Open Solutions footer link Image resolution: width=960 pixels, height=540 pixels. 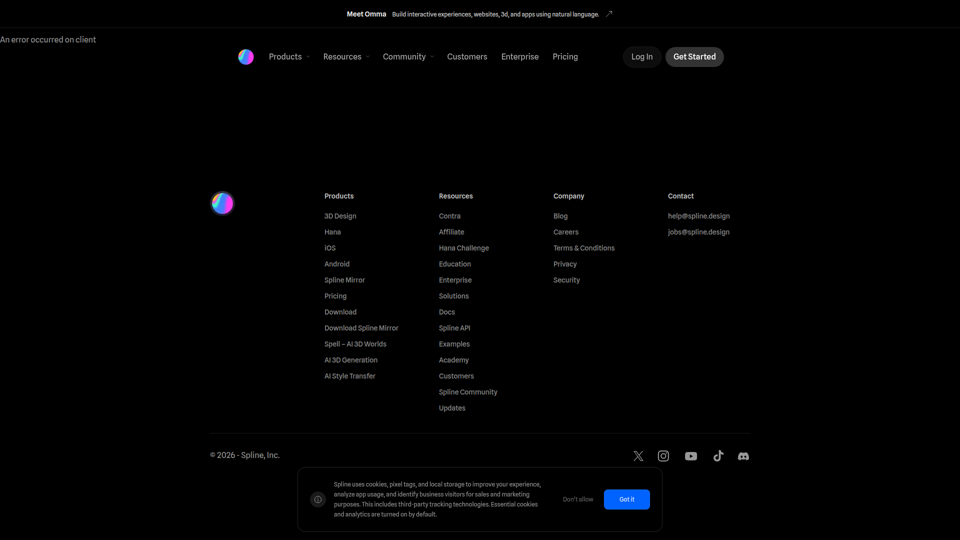point(454,296)
